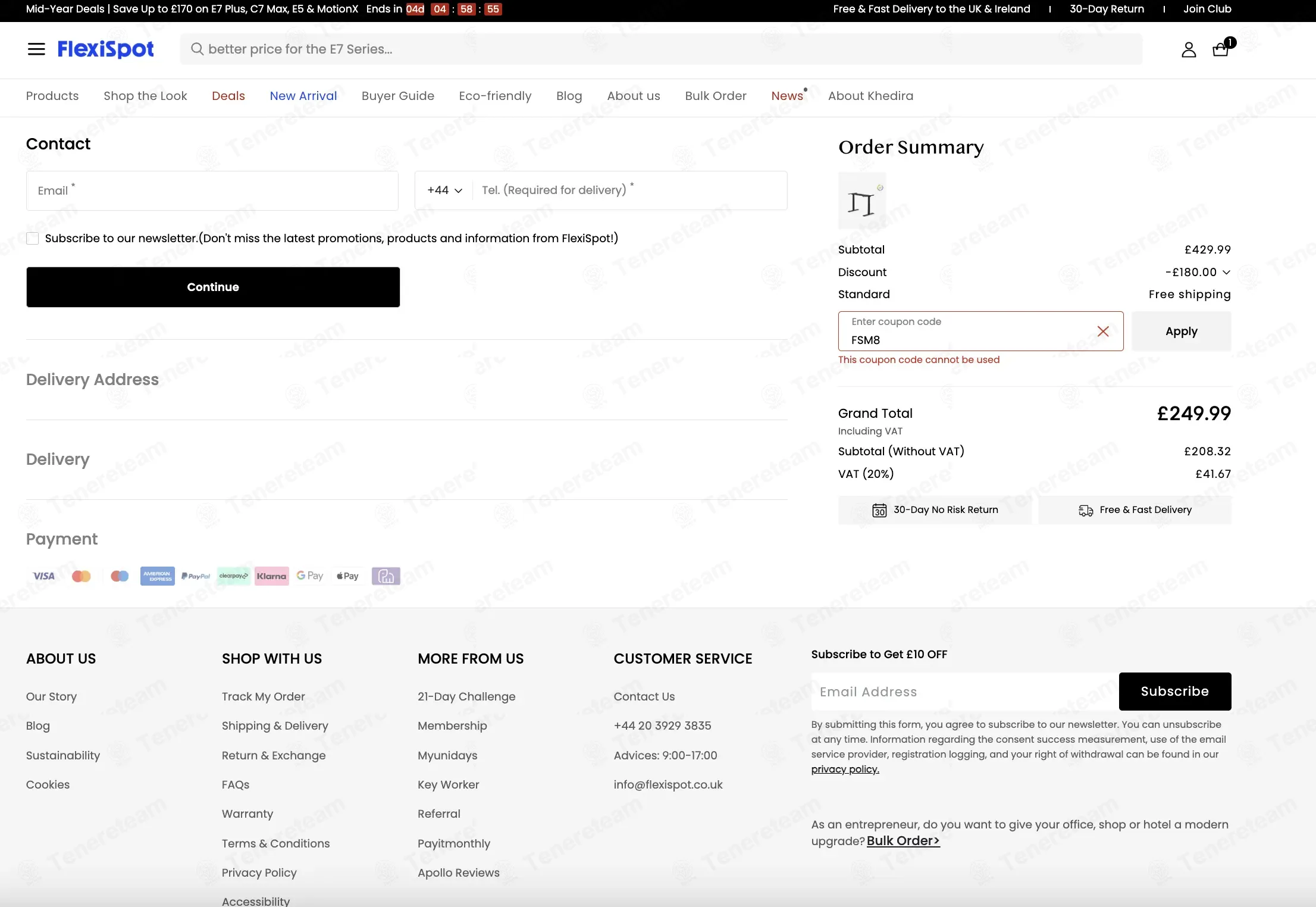Viewport: 1316px width, 907px height.
Task: Open the Apollo Reviews link
Action: (x=459, y=873)
